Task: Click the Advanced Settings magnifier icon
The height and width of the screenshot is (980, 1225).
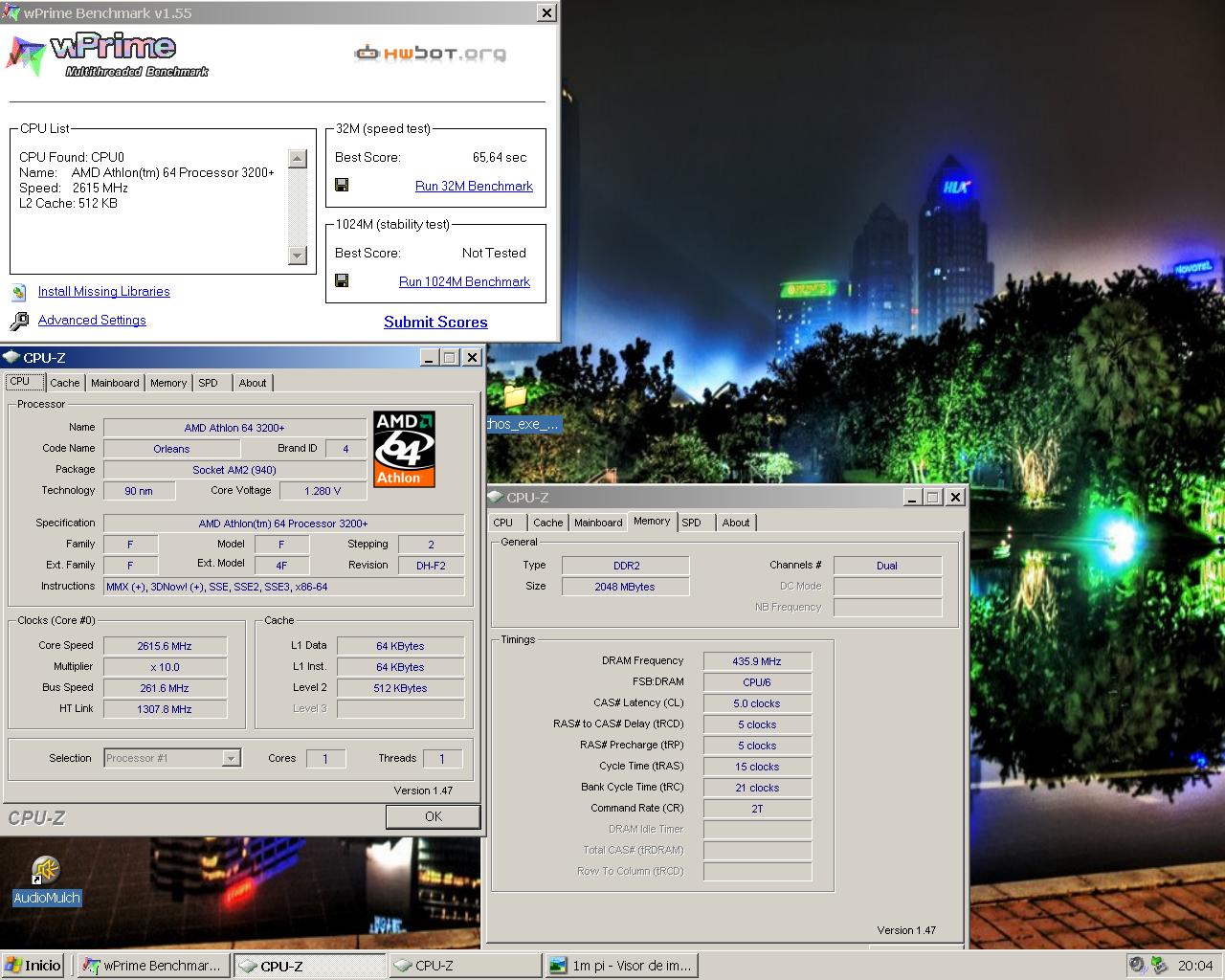Action: tap(19, 321)
